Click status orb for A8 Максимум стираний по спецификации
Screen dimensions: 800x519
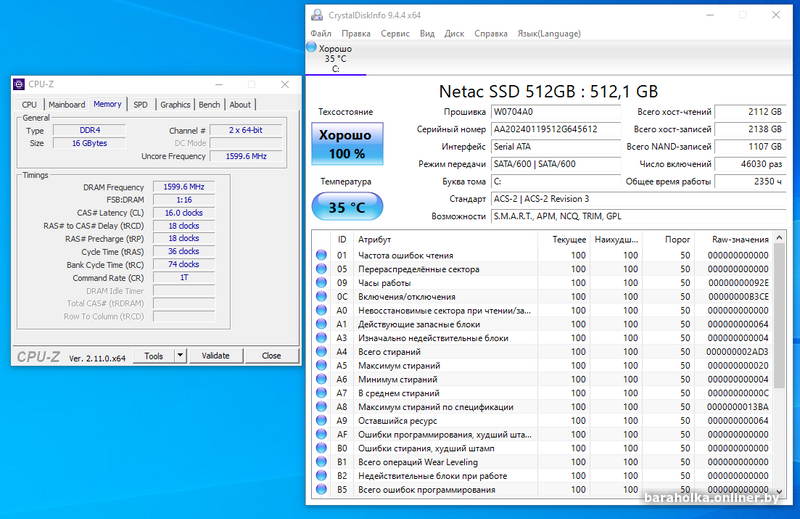click(x=321, y=406)
